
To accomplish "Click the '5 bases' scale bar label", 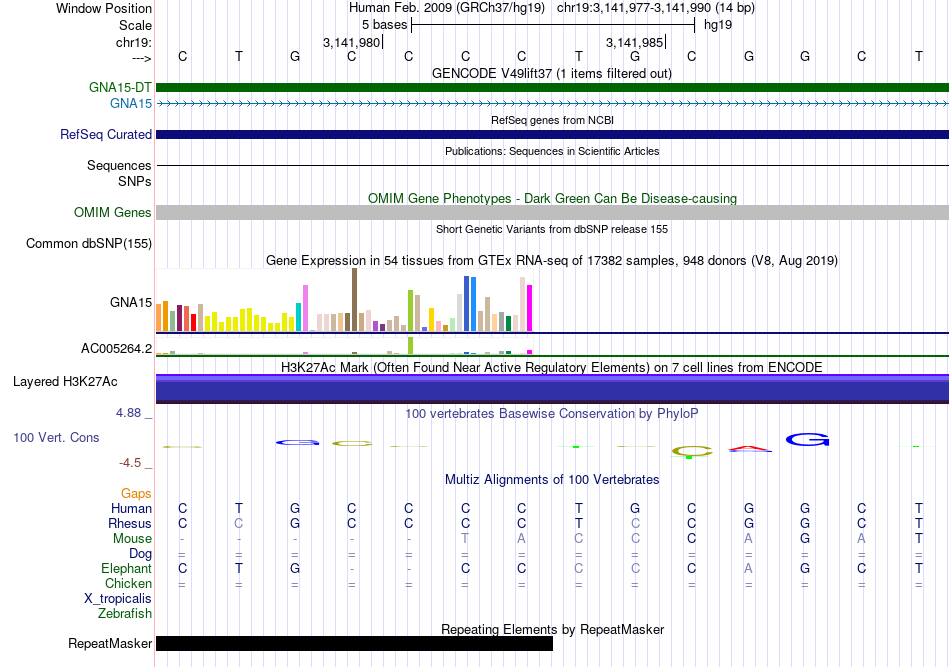I will [x=385, y=25].
